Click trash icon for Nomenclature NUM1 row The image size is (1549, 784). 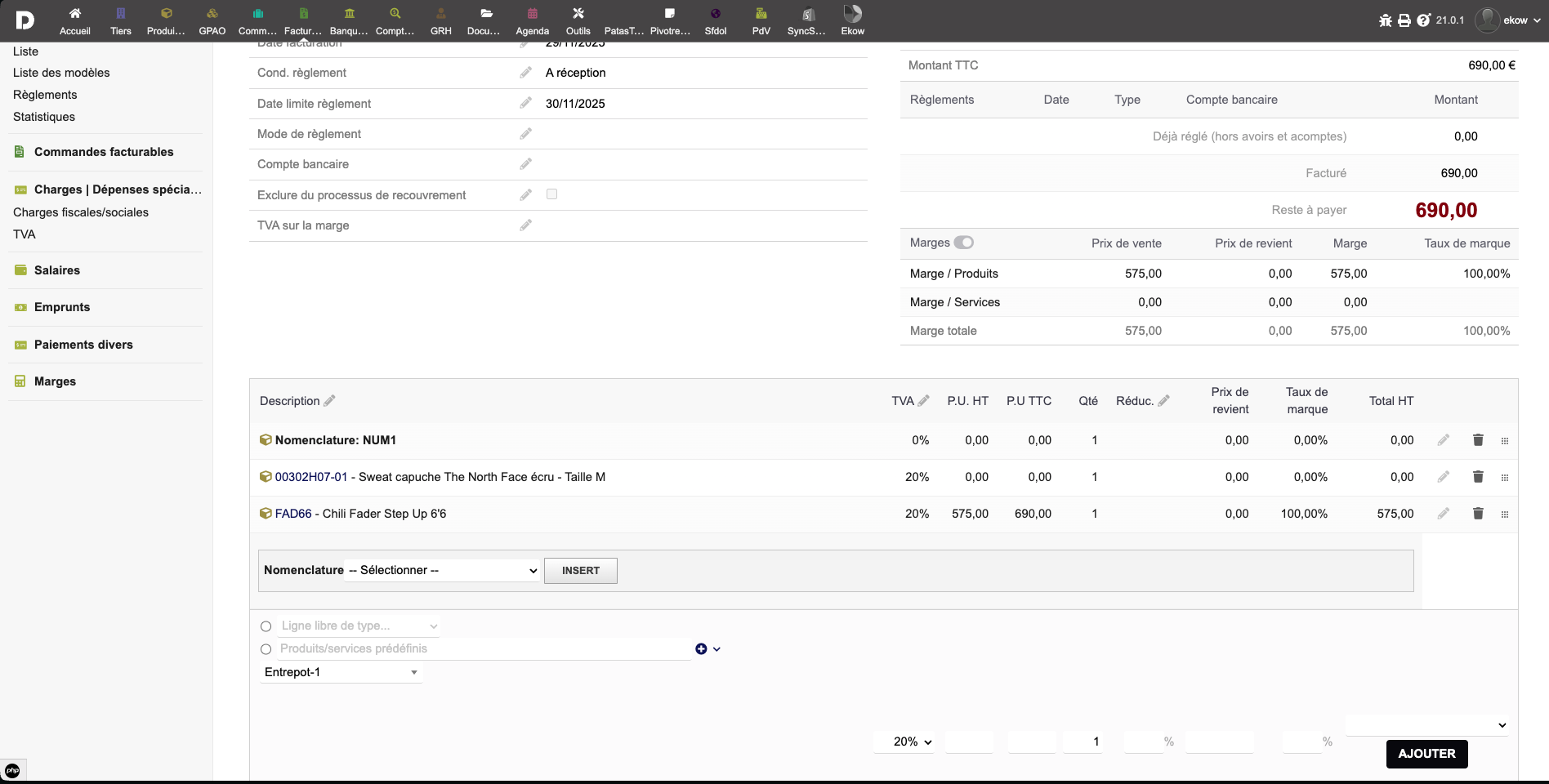1478,440
